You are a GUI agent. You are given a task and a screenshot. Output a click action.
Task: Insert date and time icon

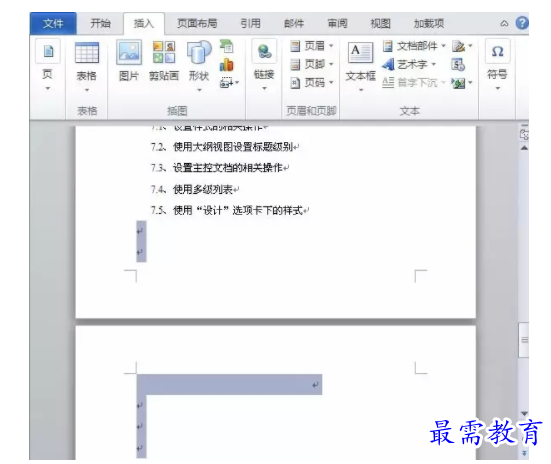point(458,65)
